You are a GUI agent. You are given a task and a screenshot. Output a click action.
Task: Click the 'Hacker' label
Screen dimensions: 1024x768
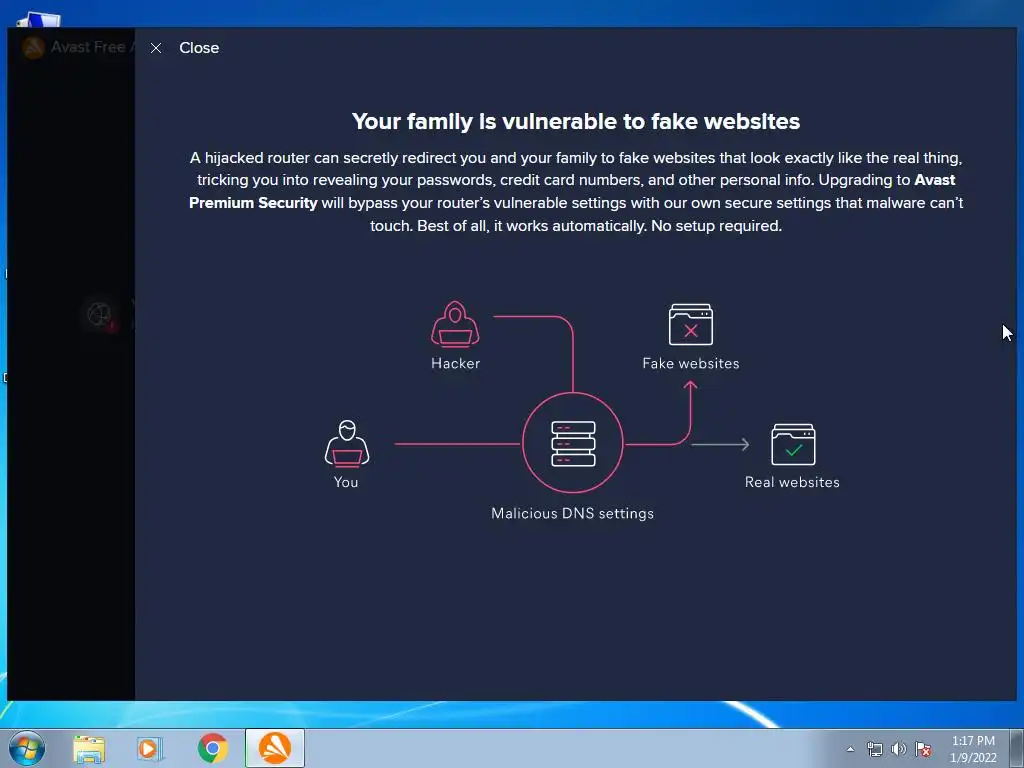click(x=455, y=364)
